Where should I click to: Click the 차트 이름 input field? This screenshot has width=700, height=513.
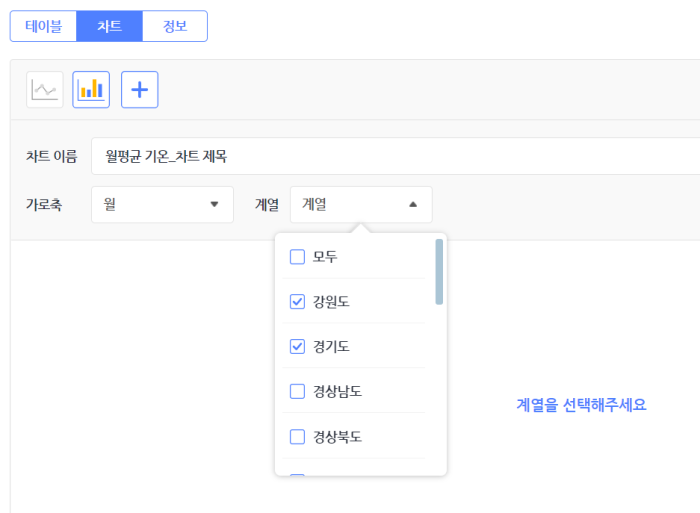[396, 156]
